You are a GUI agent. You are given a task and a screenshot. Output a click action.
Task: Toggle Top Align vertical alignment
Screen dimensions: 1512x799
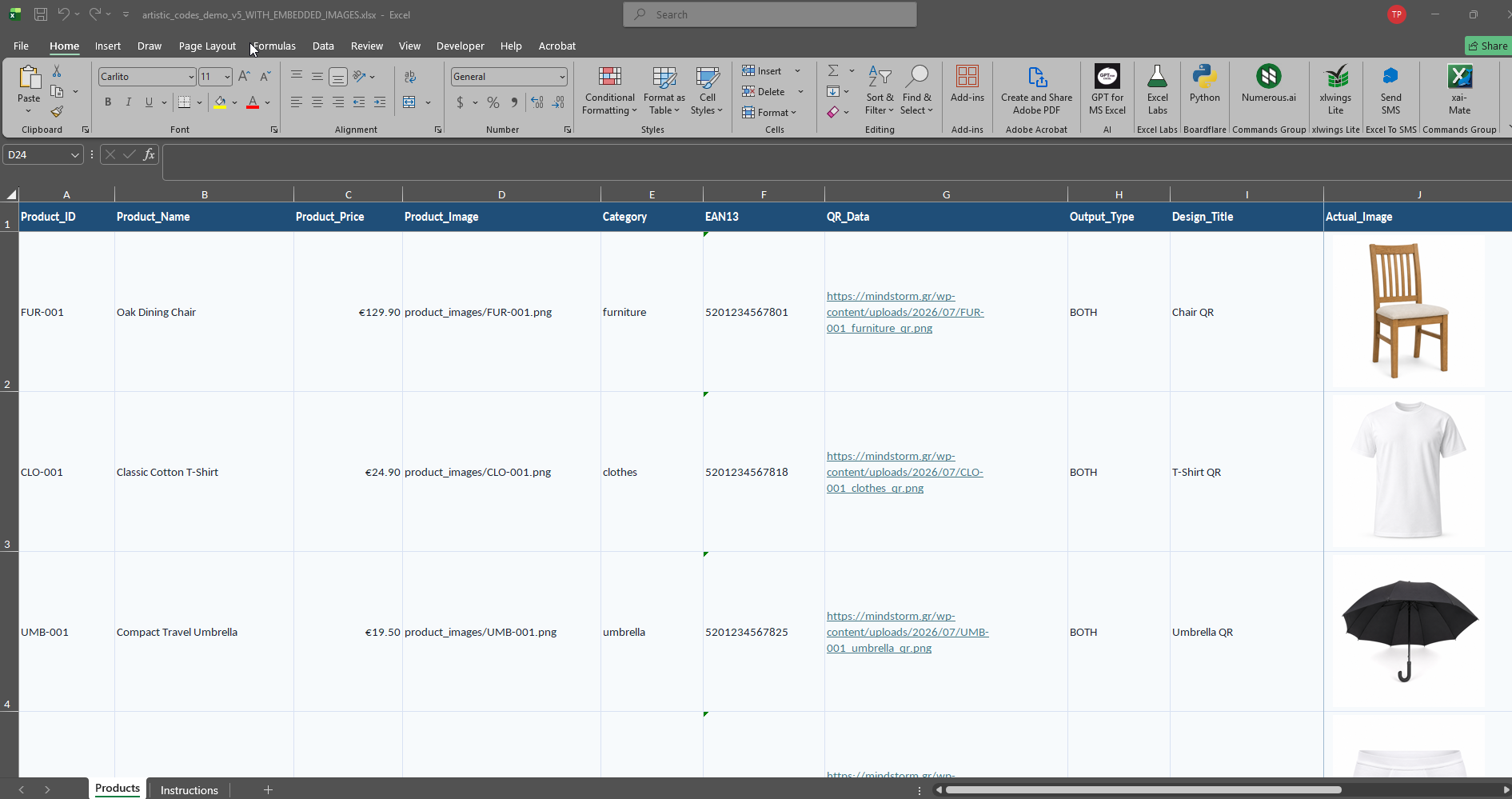297,77
